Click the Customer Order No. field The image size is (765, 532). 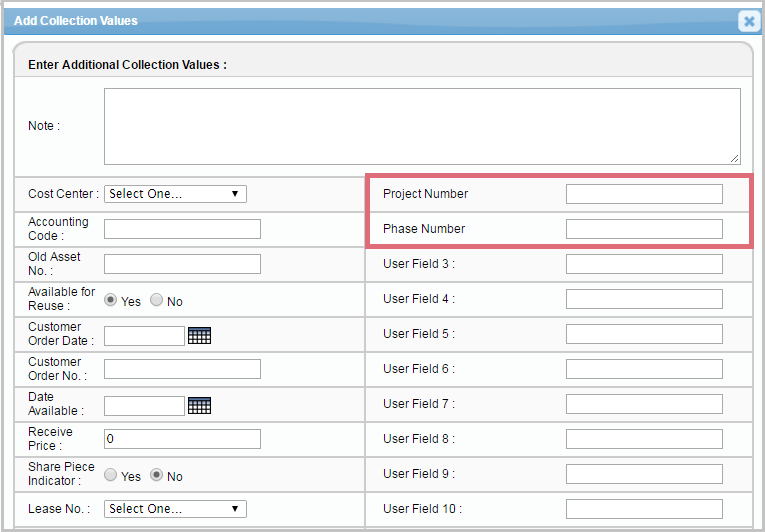(x=182, y=369)
